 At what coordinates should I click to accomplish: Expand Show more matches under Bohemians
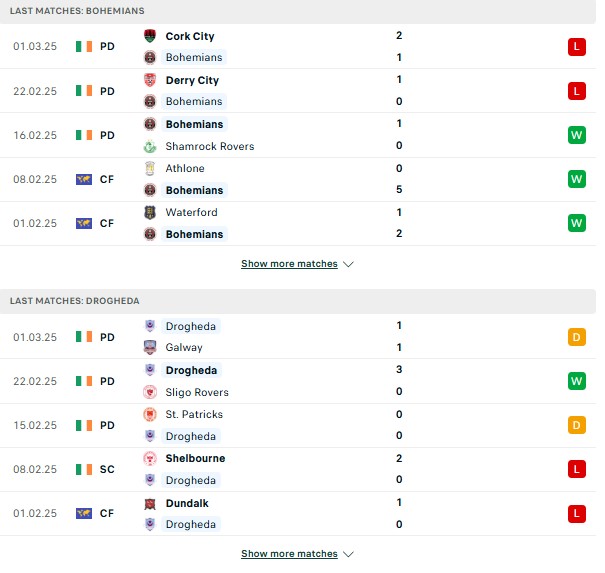pos(289,264)
